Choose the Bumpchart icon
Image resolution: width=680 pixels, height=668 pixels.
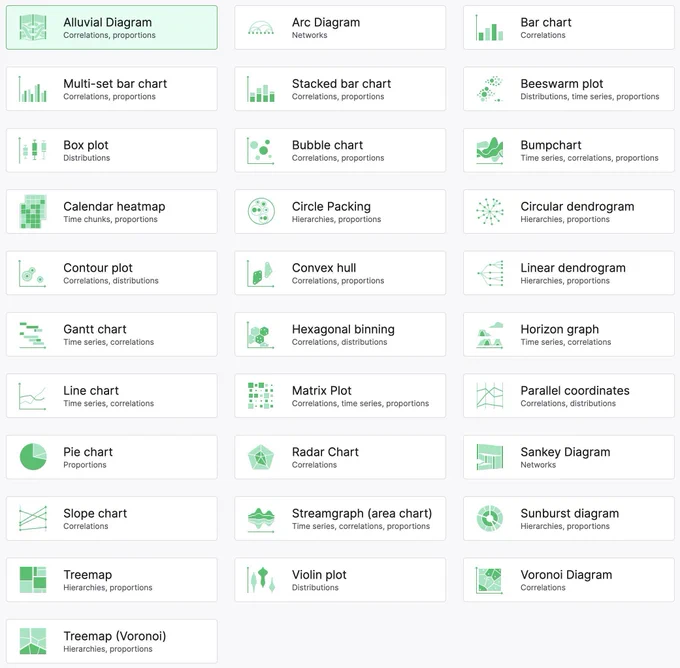pyautogui.click(x=490, y=150)
